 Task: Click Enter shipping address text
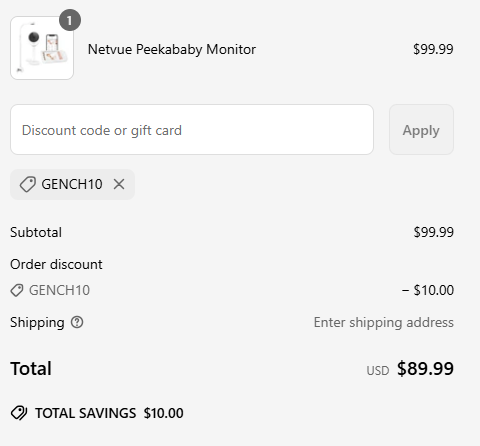[x=384, y=322]
